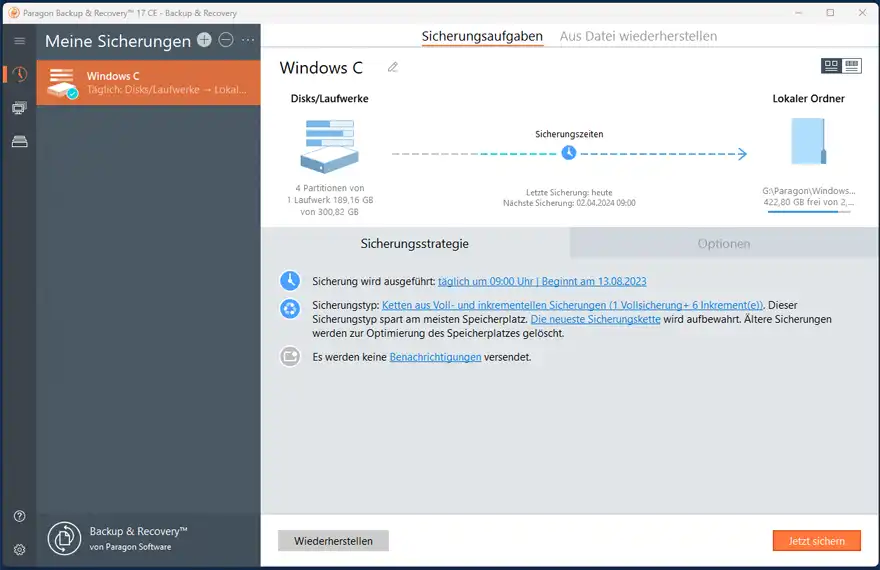Open the Aus Datei wiederherstellen tab
This screenshot has height=570, width=880.
point(638,36)
